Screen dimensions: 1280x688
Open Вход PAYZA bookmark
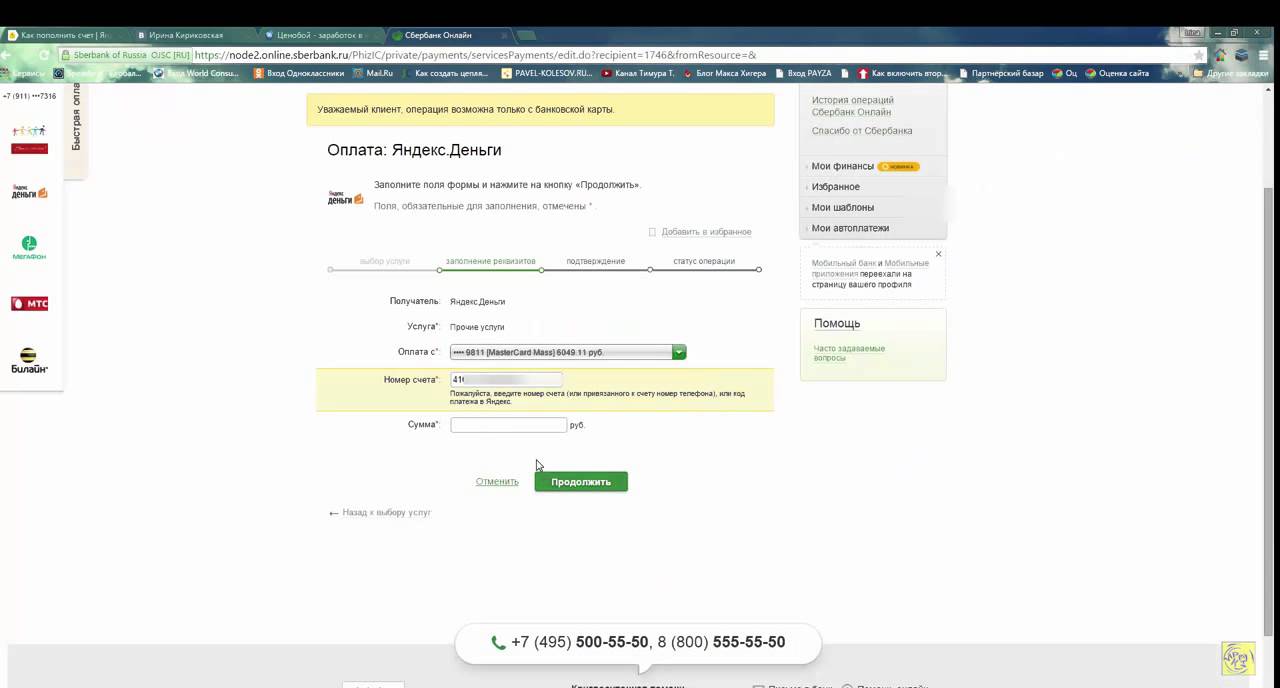[x=803, y=73]
